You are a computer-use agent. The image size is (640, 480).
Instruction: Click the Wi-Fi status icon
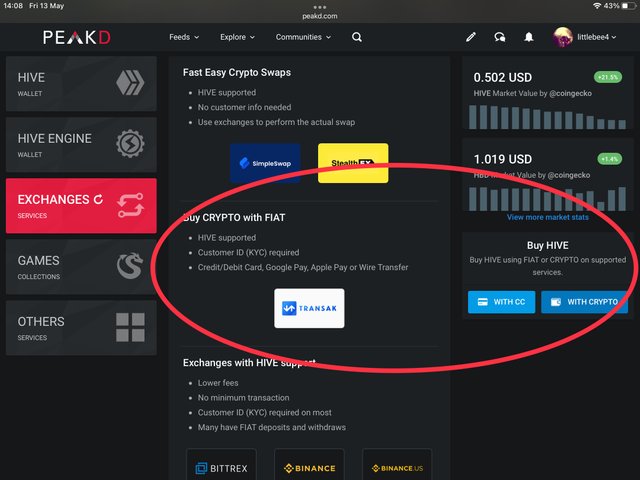[x=597, y=6]
